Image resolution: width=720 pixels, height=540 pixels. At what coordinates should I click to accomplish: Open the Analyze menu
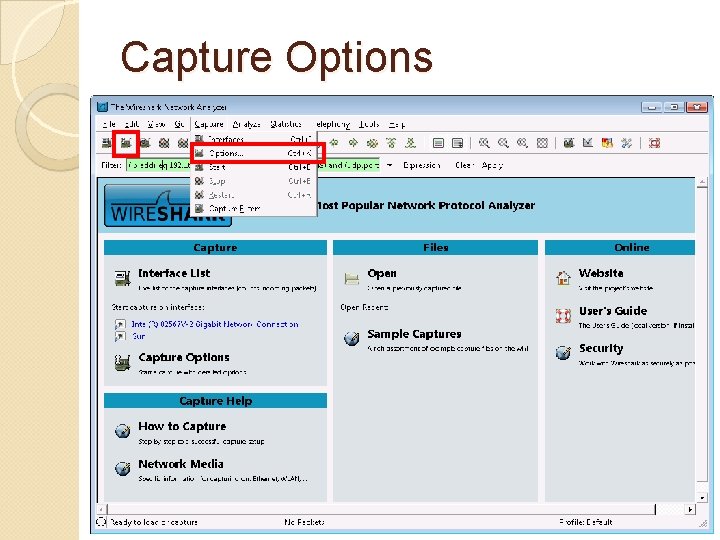point(247,124)
